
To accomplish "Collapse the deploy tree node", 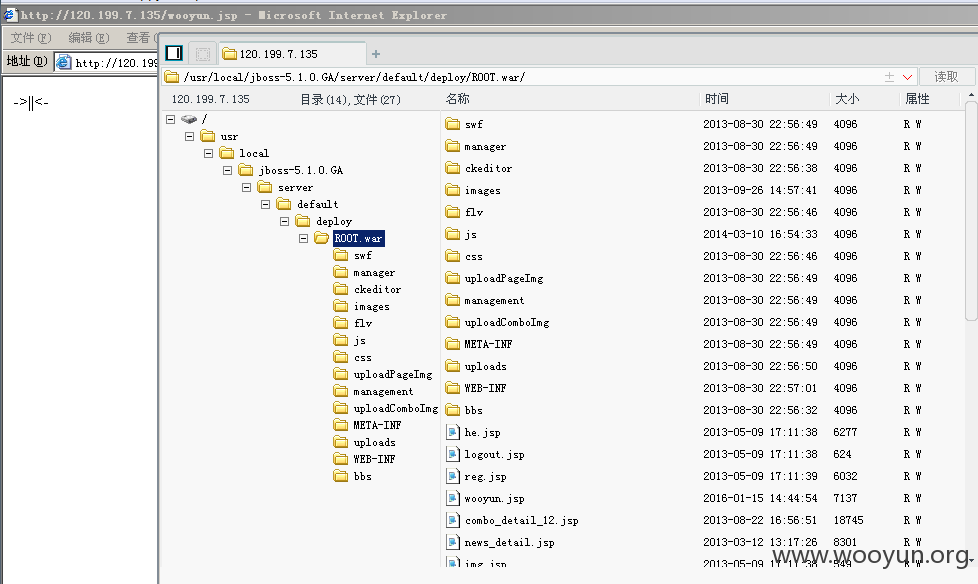I will point(284,221).
